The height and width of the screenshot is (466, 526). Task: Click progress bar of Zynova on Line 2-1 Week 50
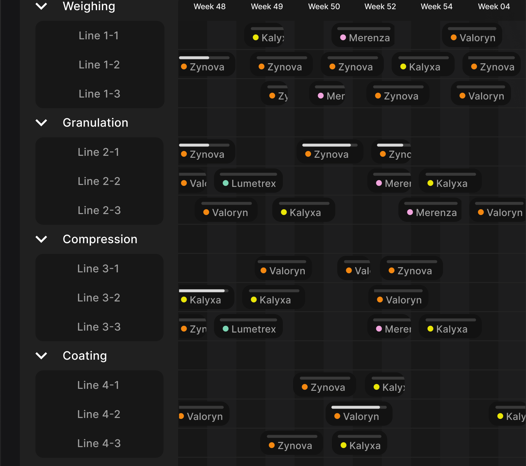point(330,145)
